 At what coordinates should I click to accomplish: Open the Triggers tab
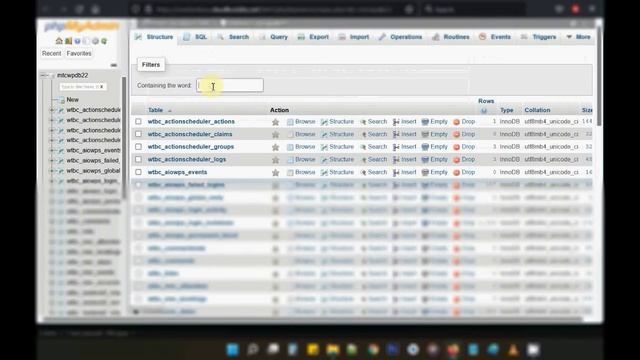[539, 37]
